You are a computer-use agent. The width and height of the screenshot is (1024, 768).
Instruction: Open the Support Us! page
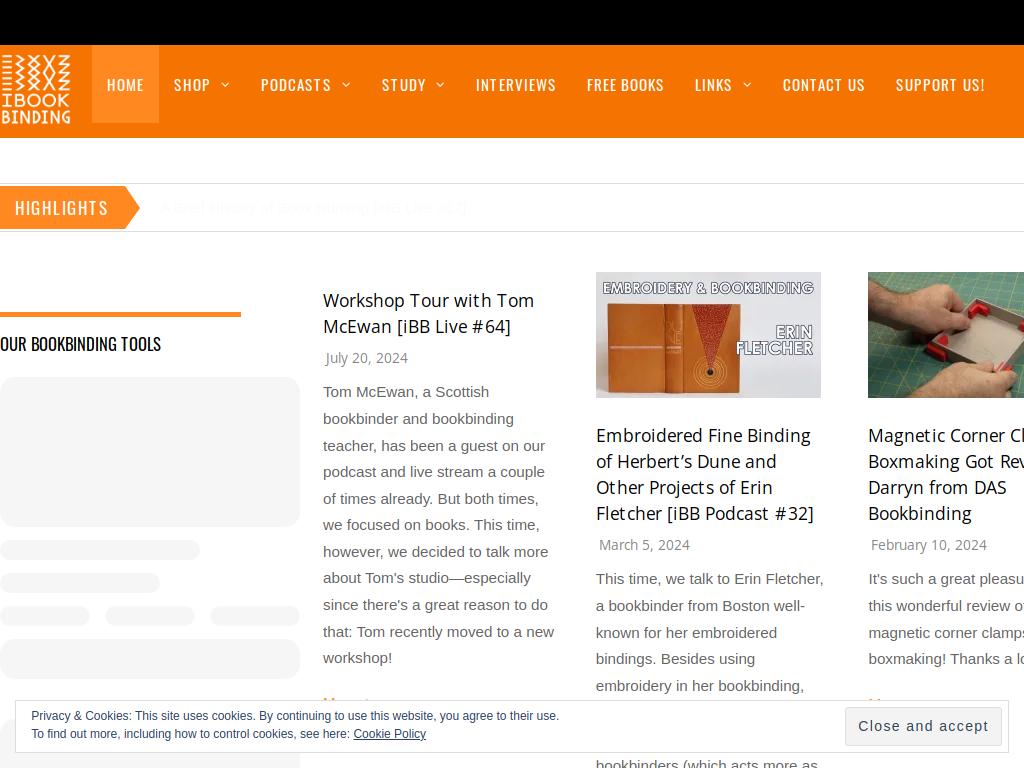tap(940, 85)
